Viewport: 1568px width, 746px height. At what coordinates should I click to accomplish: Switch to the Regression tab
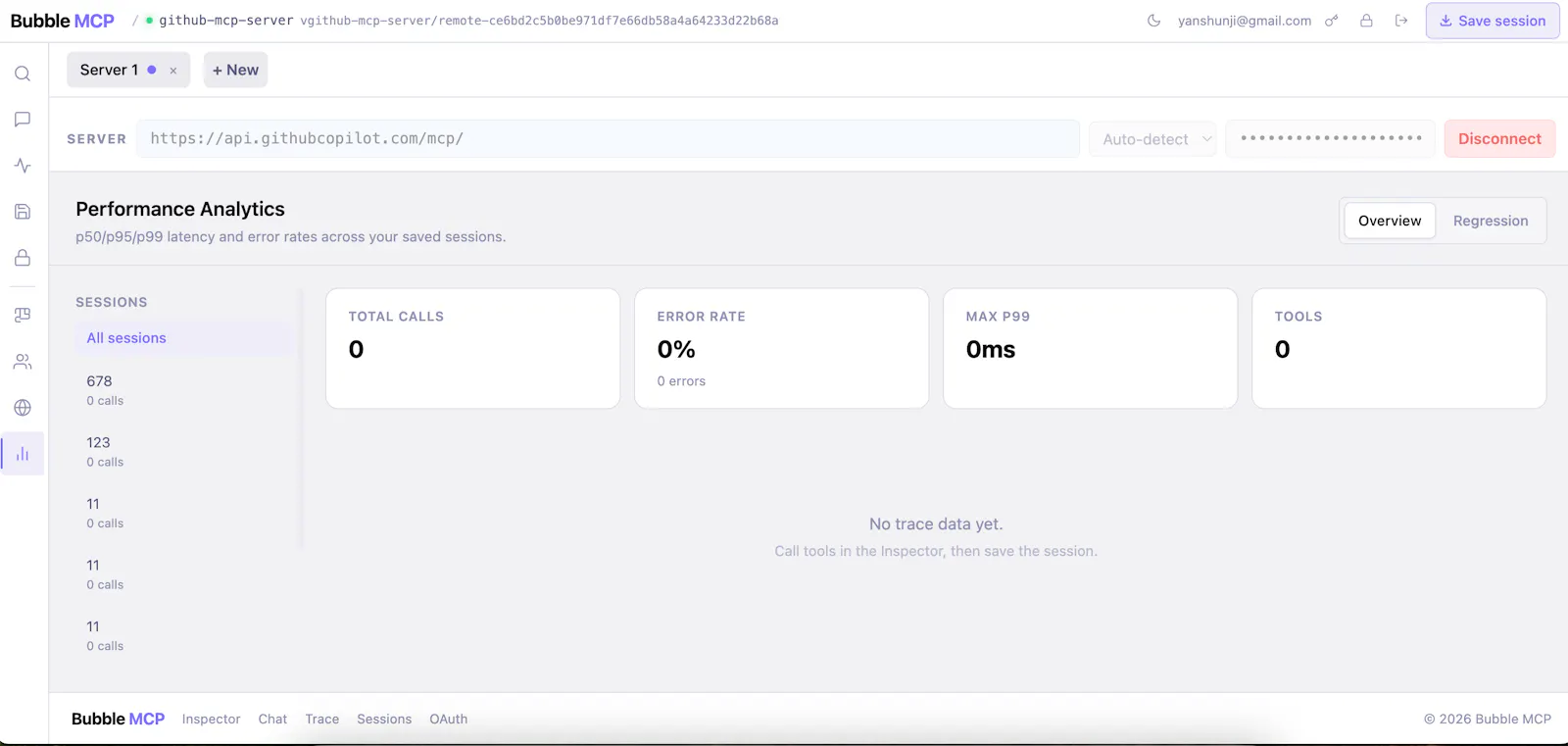tap(1491, 221)
